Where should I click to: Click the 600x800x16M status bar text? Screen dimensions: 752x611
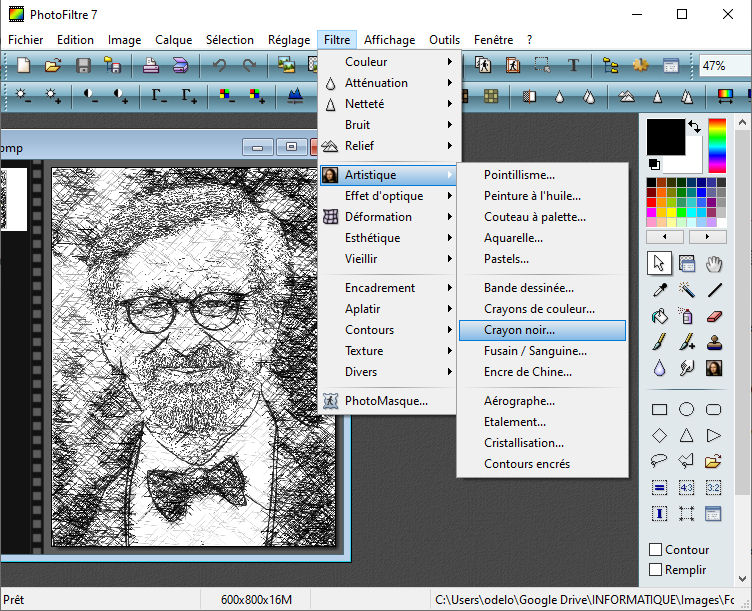[256, 599]
